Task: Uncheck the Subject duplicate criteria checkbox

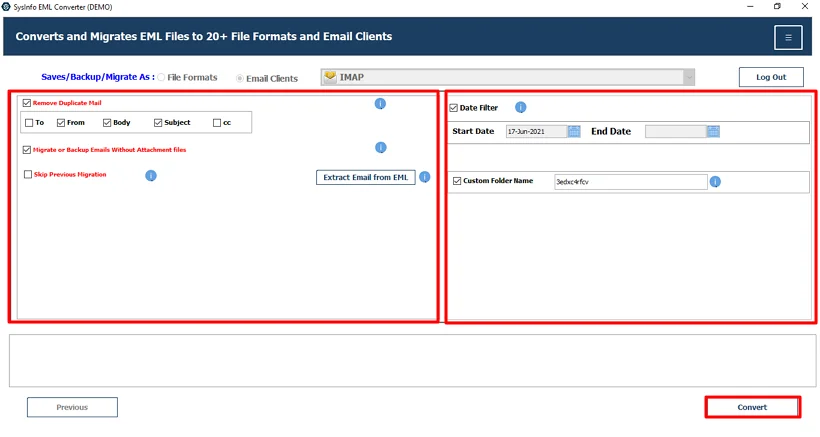Action: 158,123
